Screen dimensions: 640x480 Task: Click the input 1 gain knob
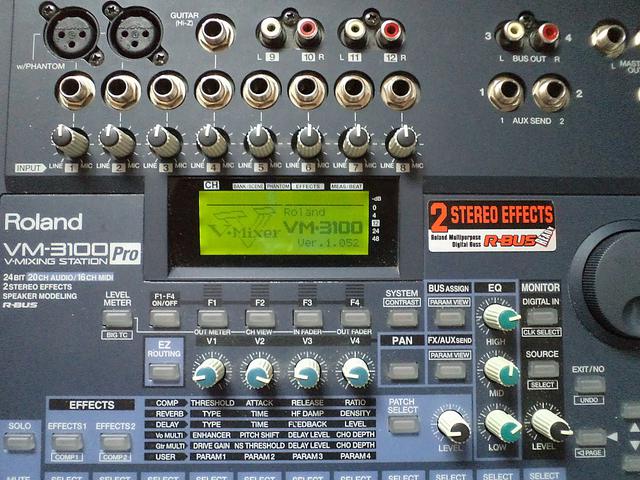click(x=68, y=139)
